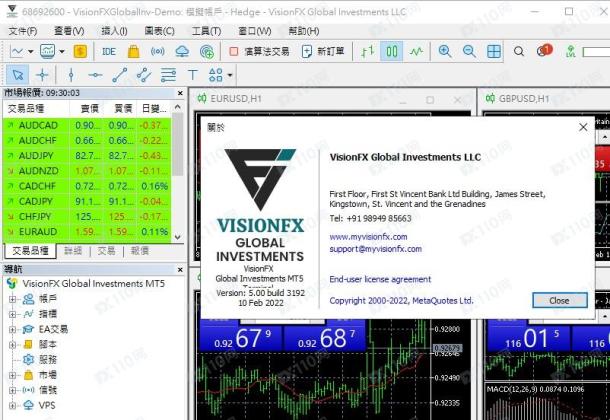Viewport: 610px width, 420px height.
Task: Open the IDE MetaEditor button
Action: (x=109, y=51)
